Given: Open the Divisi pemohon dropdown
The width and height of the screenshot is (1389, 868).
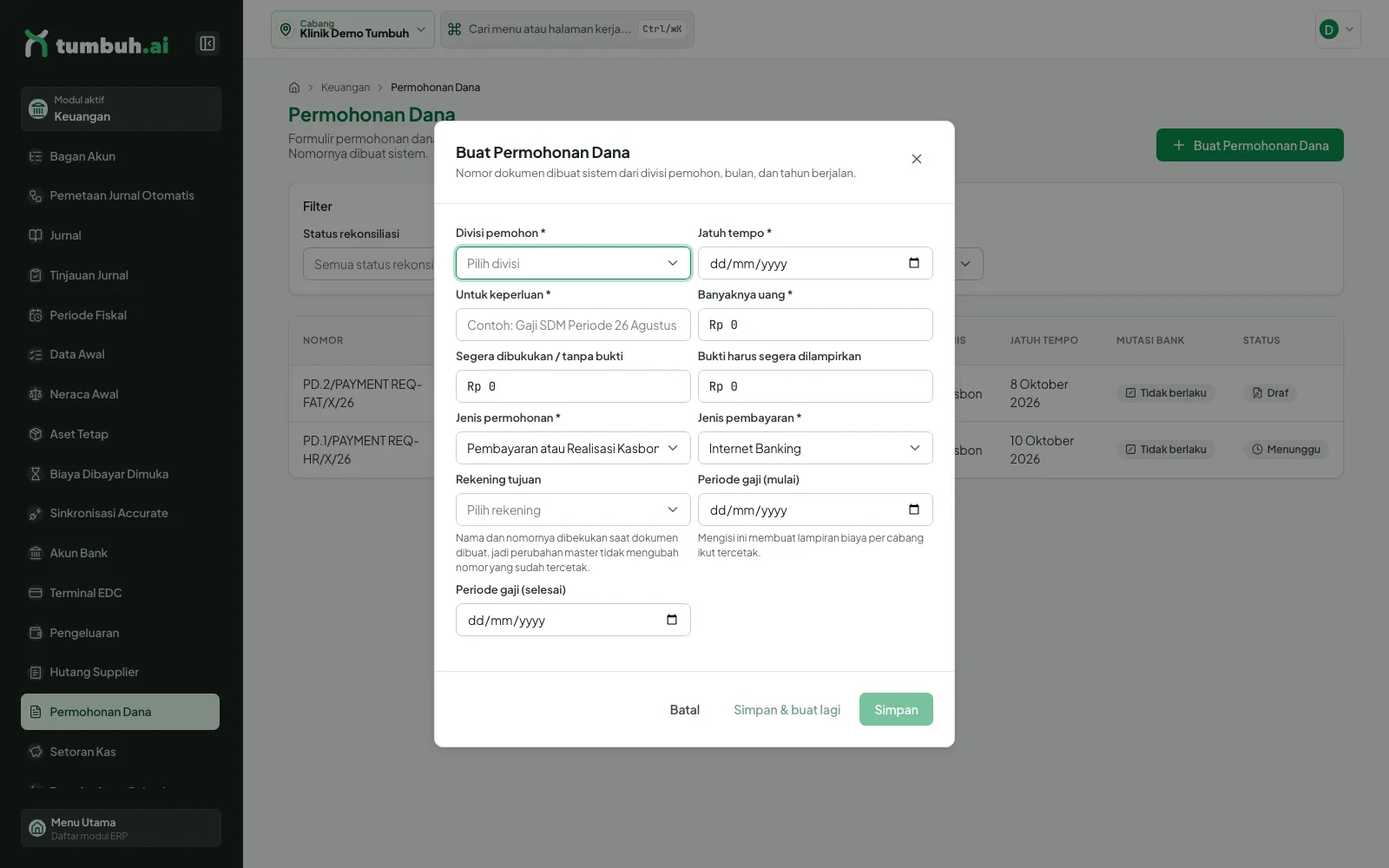Looking at the screenshot, I should 573,263.
